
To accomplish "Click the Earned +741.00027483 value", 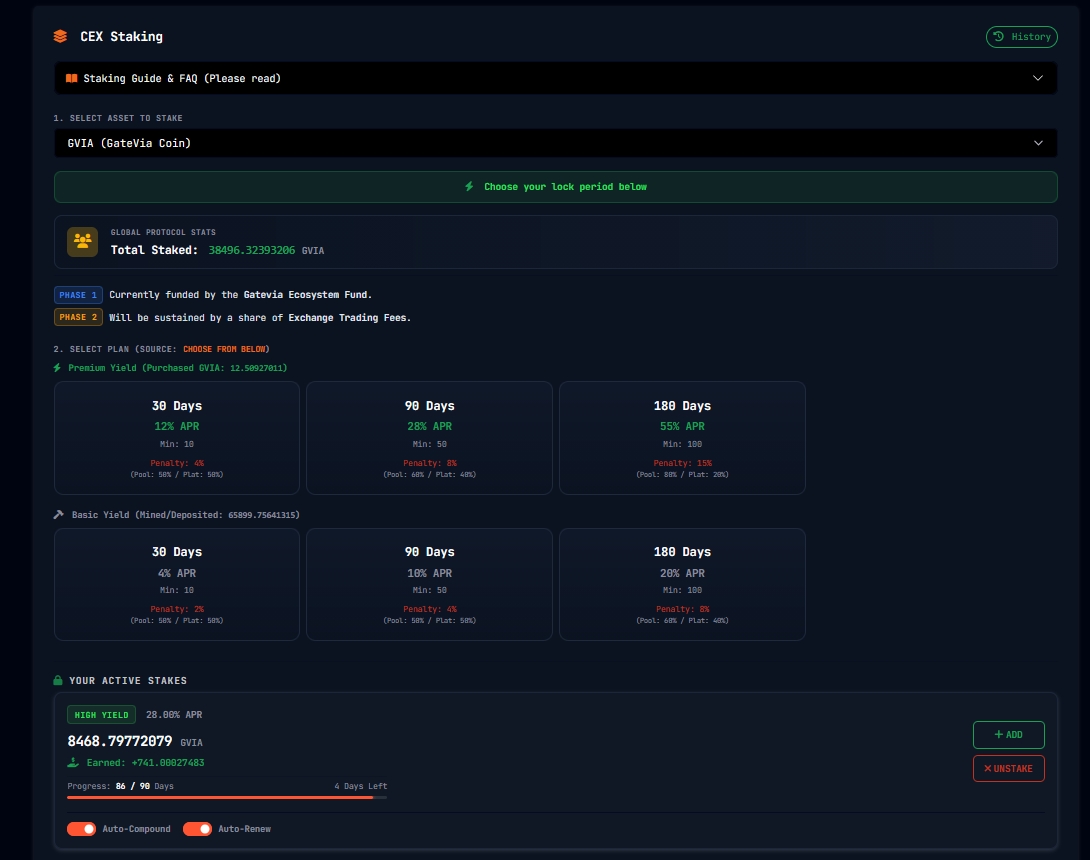I will [x=168, y=763].
